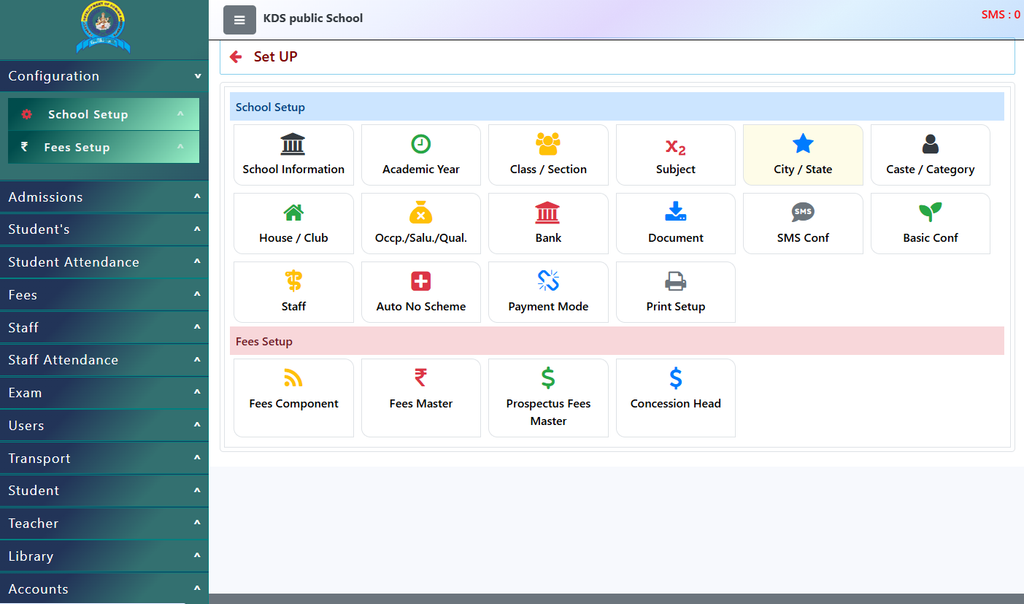Expand the School Setup submenu arrow
The height and width of the screenshot is (604, 1024).
pos(180,114)
